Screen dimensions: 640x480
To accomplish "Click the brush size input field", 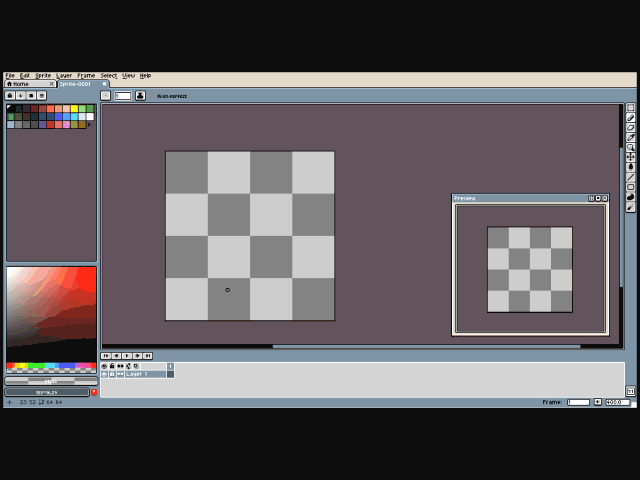I will pyautogui.click(x=122, y=96).
